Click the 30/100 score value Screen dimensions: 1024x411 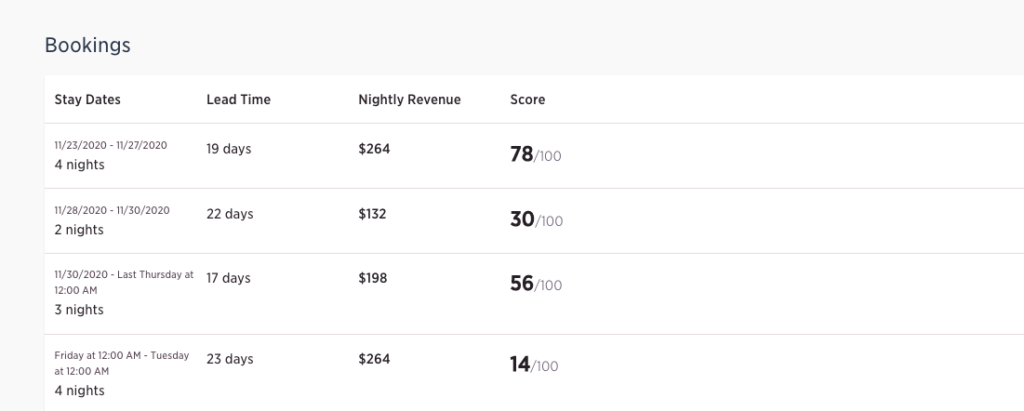coord(536,220)
